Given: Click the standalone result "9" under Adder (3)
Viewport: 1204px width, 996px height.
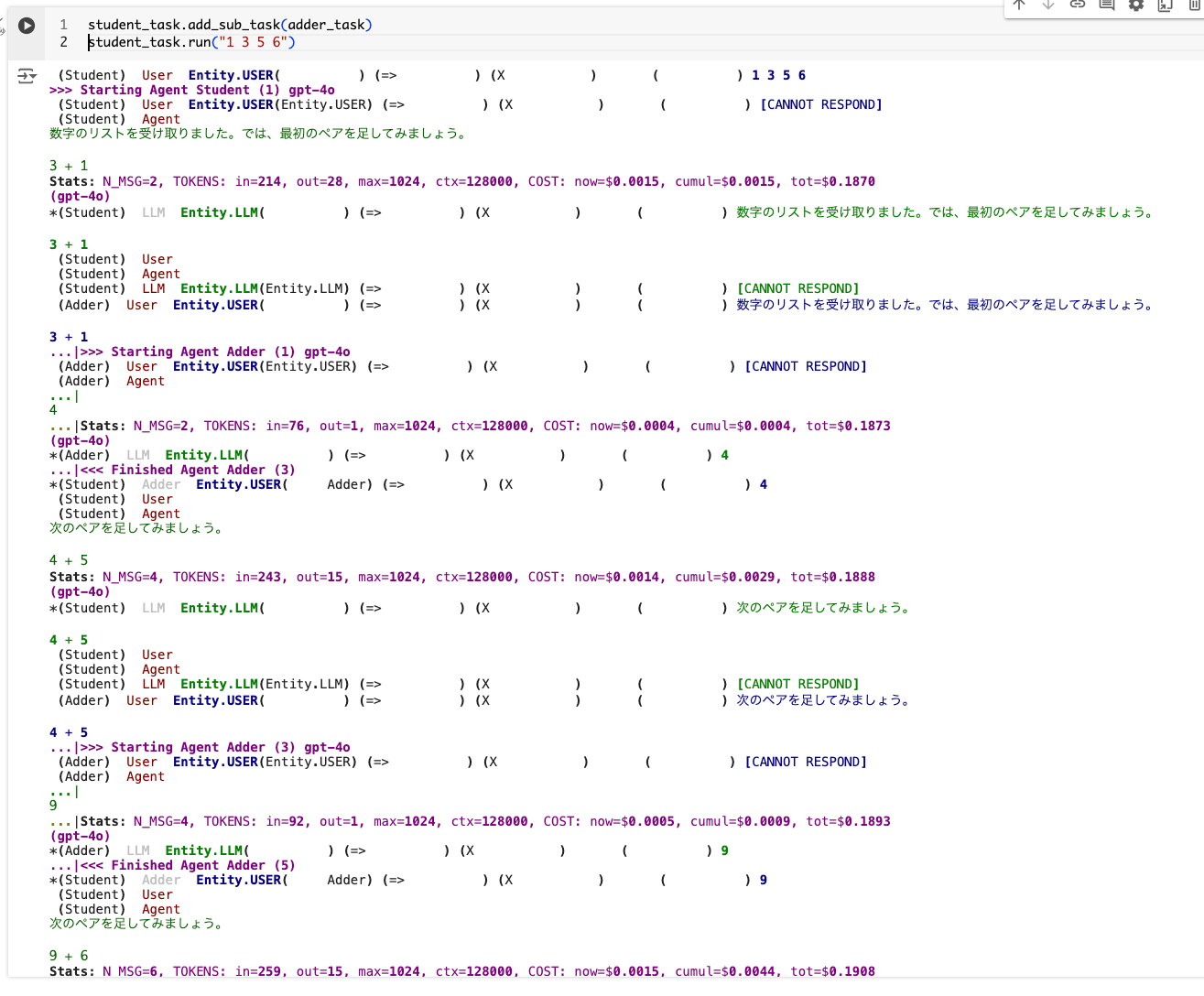Looking at the screenshot, I should point(53,806).
